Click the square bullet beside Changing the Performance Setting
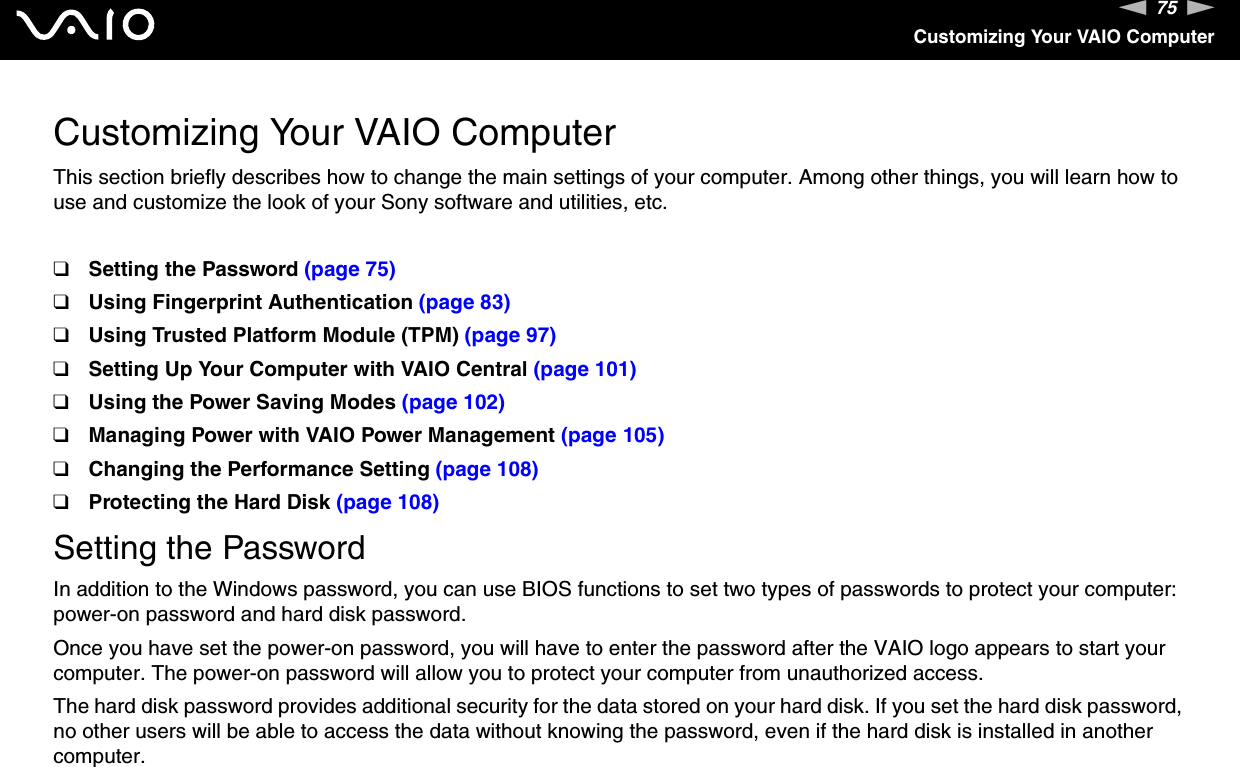 (x=61, y=469)
